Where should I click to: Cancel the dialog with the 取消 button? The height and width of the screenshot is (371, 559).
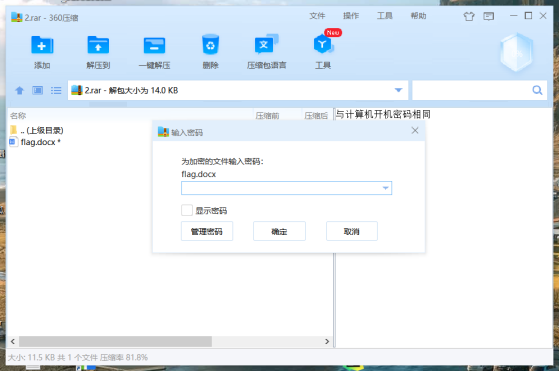point(352,231)
